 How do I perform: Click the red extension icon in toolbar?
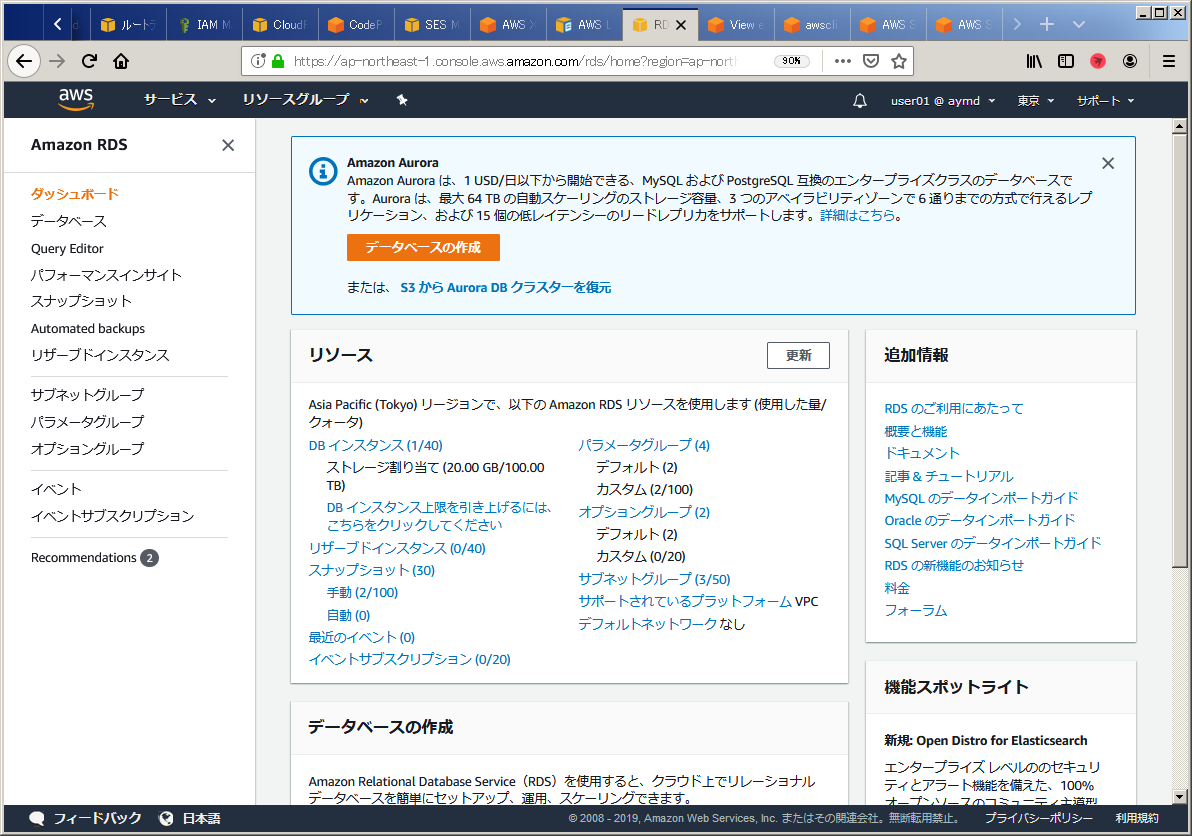1098,61
